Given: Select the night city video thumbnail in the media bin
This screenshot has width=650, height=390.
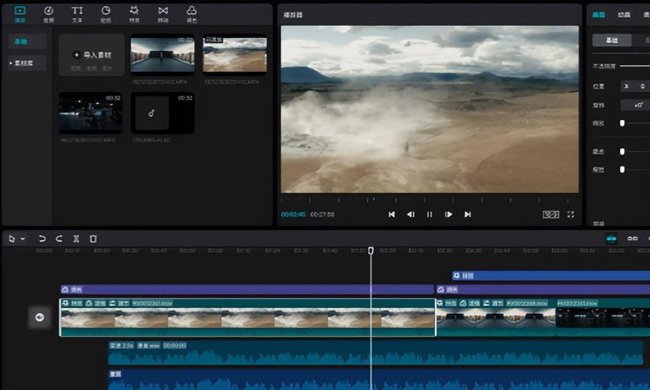Looking at the screenshot, I should coord(90,113).
